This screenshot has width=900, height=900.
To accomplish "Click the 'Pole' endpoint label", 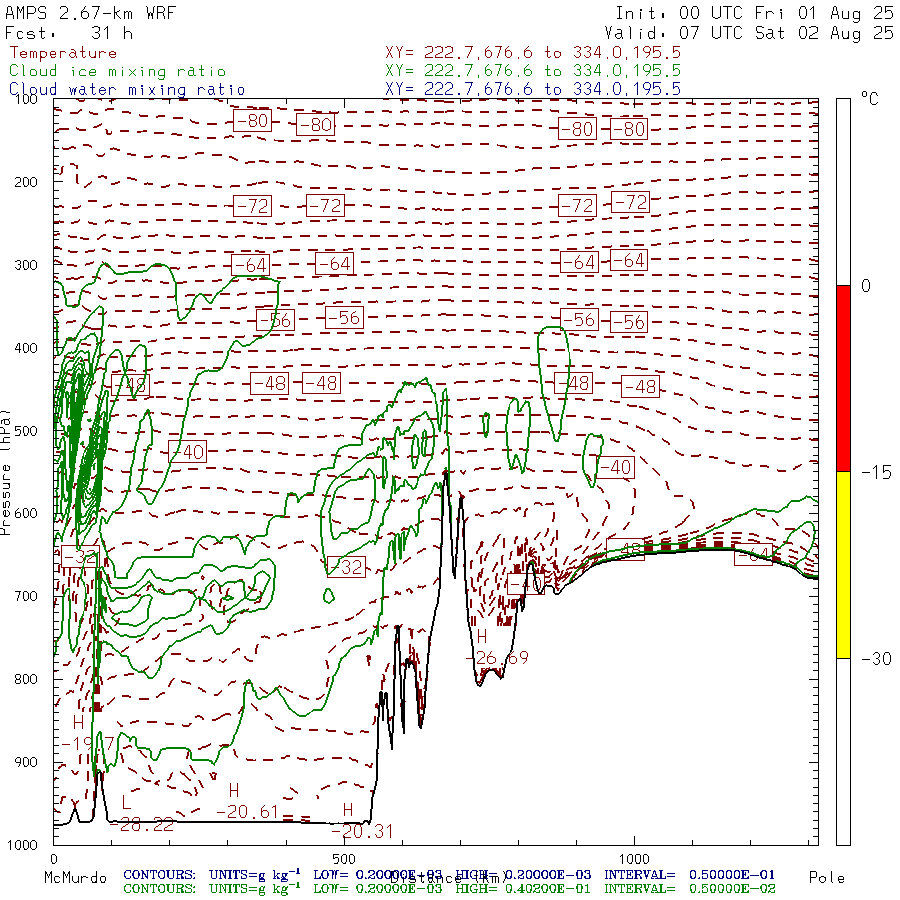I will 827,878.
